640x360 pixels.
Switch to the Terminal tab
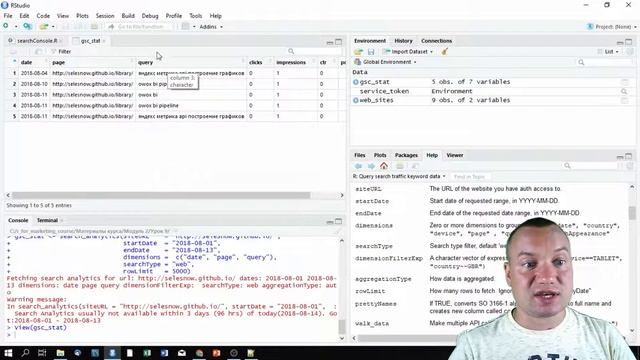coord(47,220)
